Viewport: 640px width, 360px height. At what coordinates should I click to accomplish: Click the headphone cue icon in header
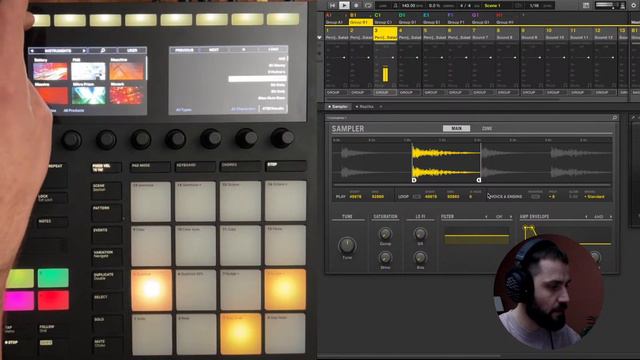(x=623, y=5)
